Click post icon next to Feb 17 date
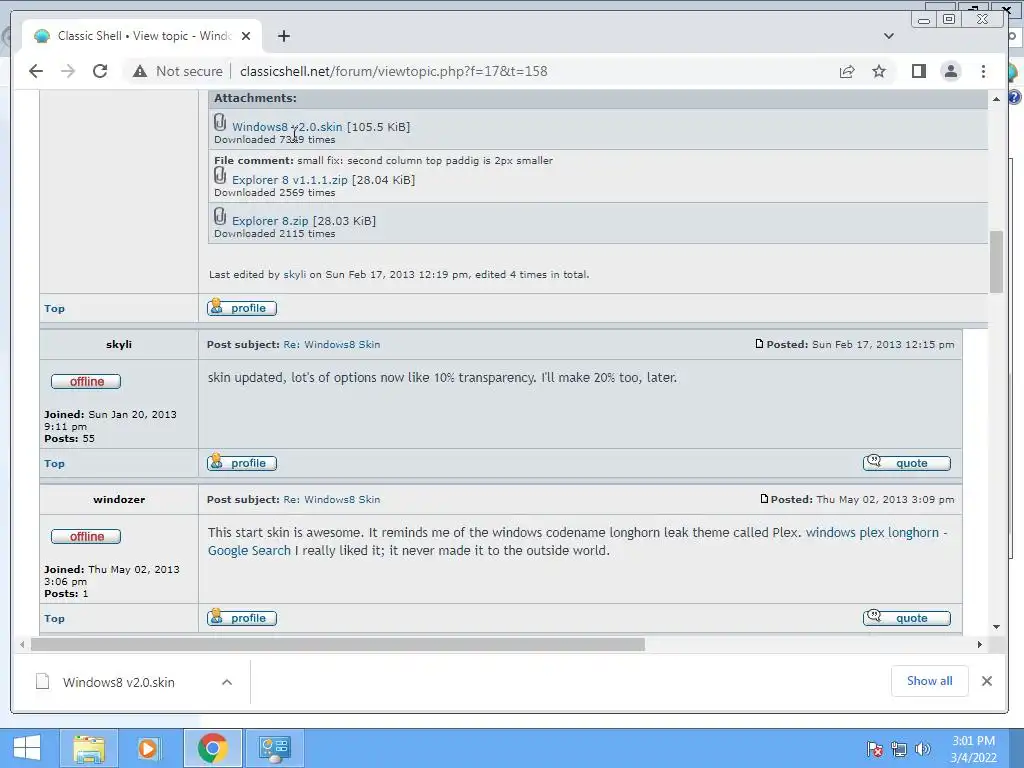Image resolution: width=1024 pixels, height=768 pixels. click(x=759, y=344)
